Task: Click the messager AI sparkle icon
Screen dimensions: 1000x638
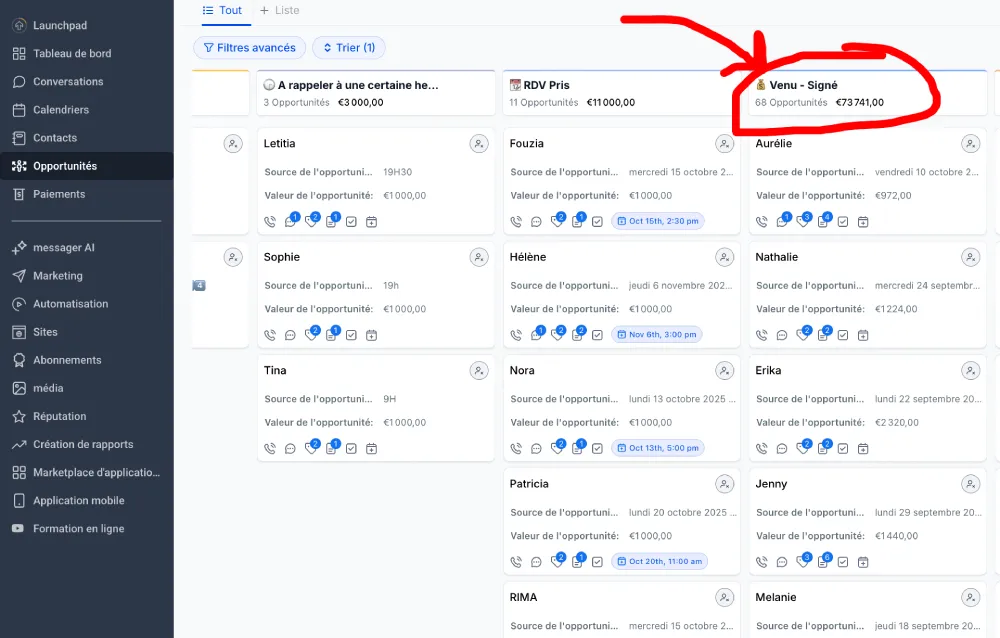Action: click(19, 248)
